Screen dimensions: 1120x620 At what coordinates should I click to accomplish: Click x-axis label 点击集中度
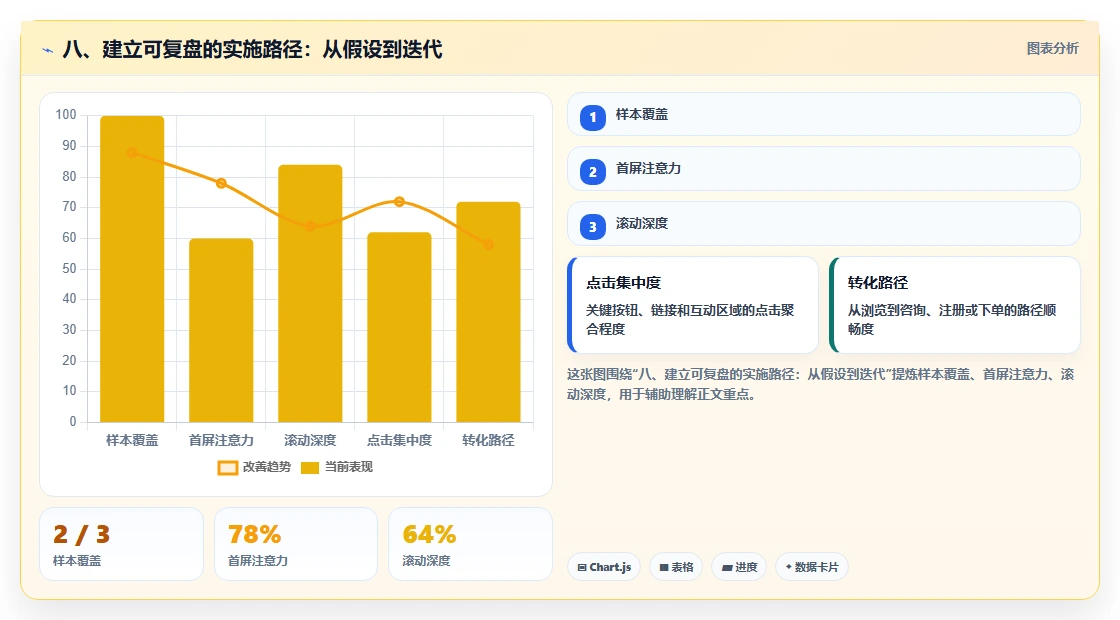point(399,441)
